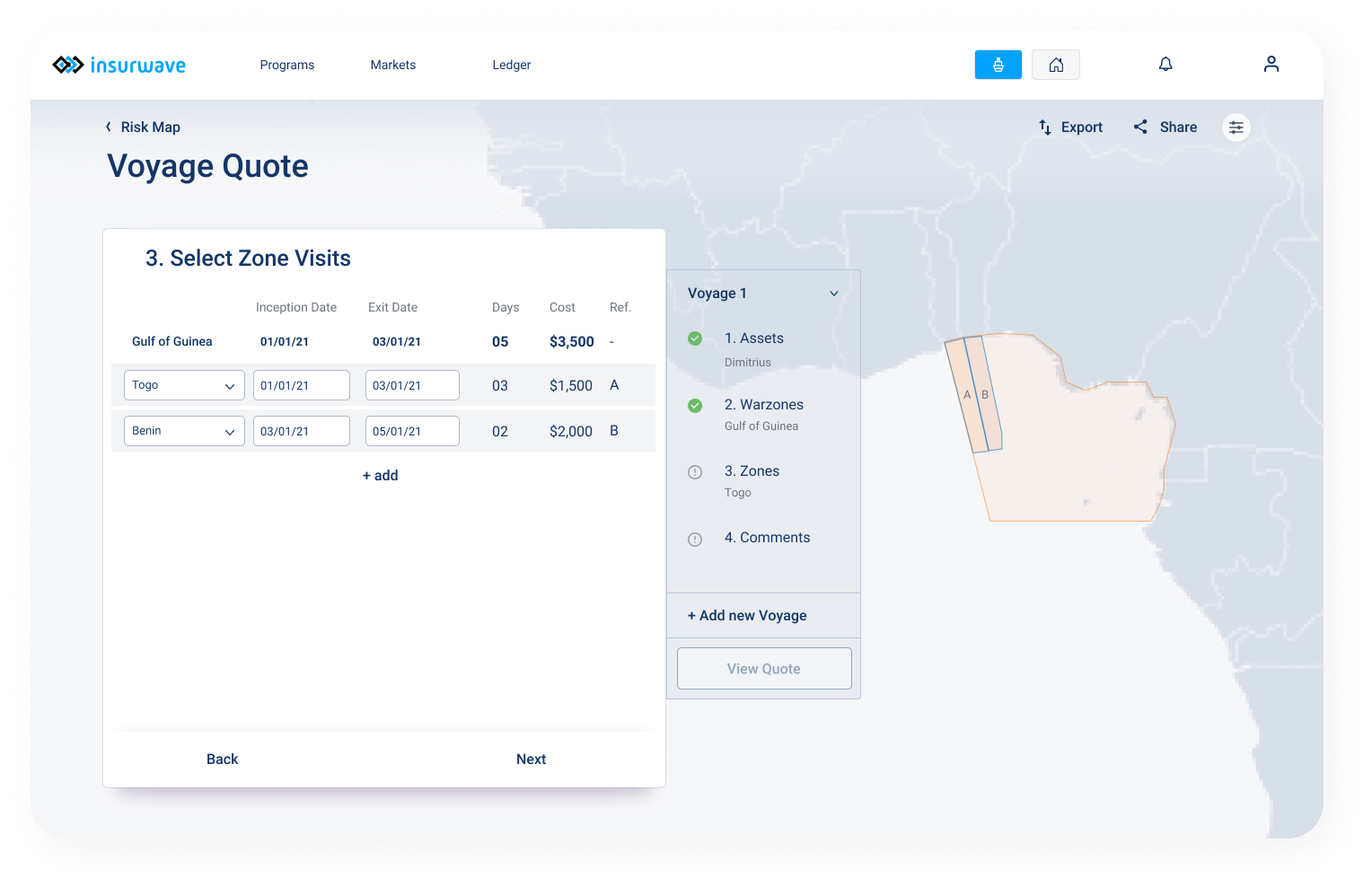Click the $1,500 Togo cost
This screenshot has height=887, width=1372.
click(x=571, y=386)
